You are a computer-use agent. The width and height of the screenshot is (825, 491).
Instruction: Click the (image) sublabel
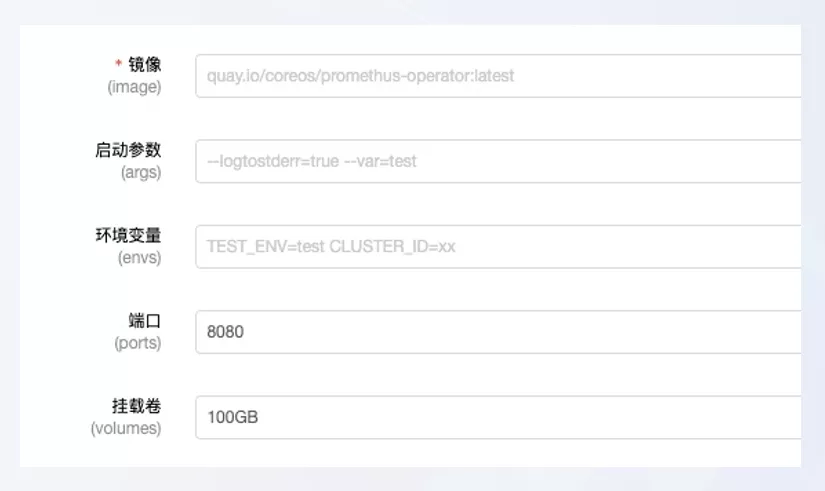click(134, 87)
